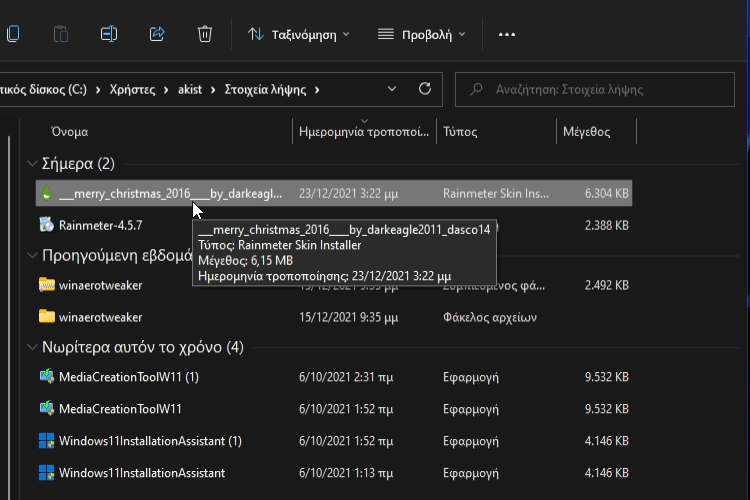Click the Share icon in toolbar
750x500 pixels.
tap(157, 34)
